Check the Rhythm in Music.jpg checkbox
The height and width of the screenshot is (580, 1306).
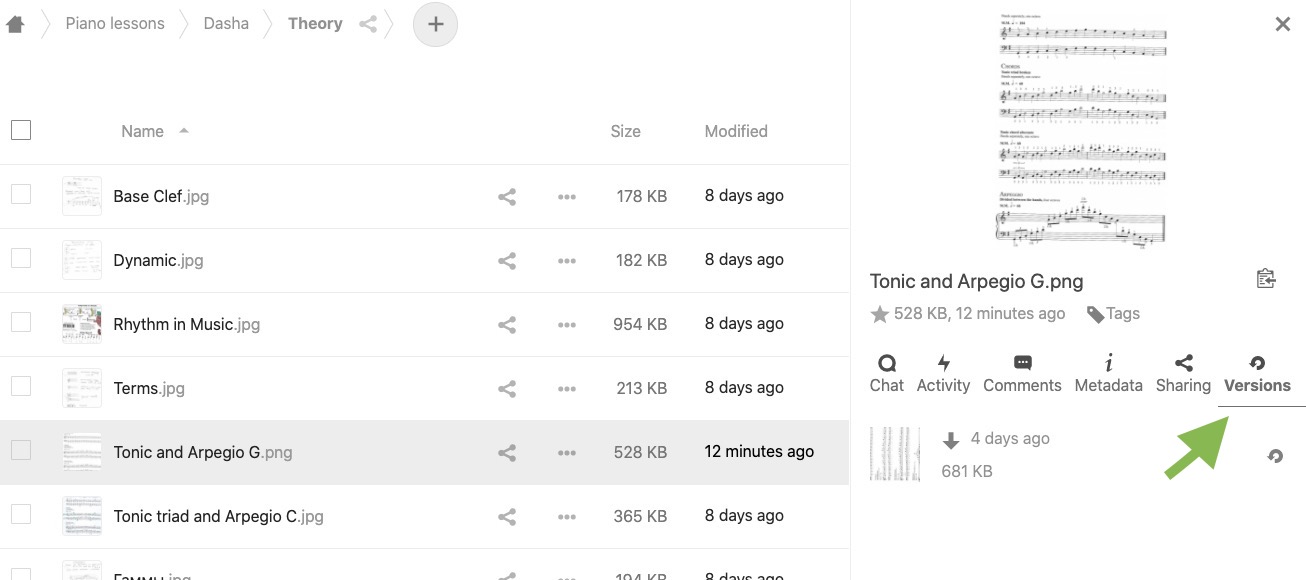point(21,322)
